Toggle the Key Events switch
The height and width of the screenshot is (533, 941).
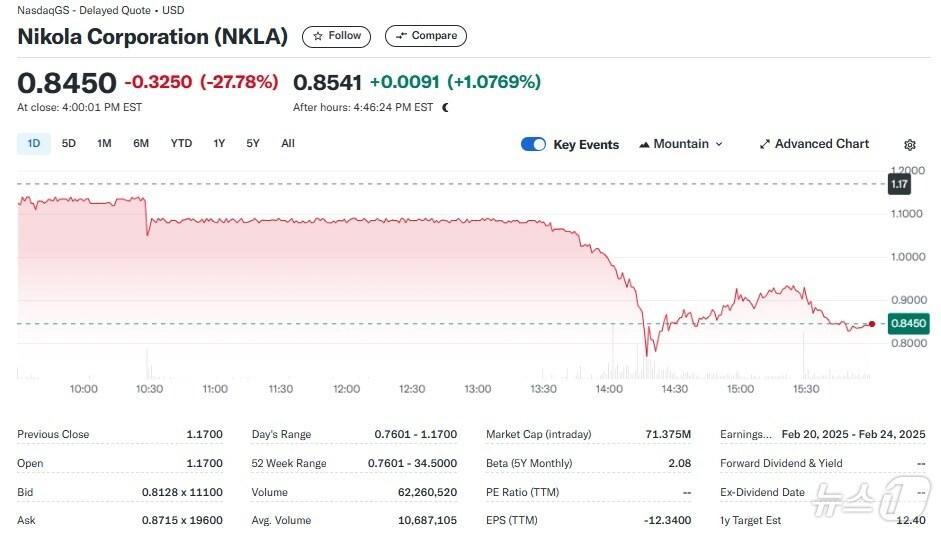[533, 144]
